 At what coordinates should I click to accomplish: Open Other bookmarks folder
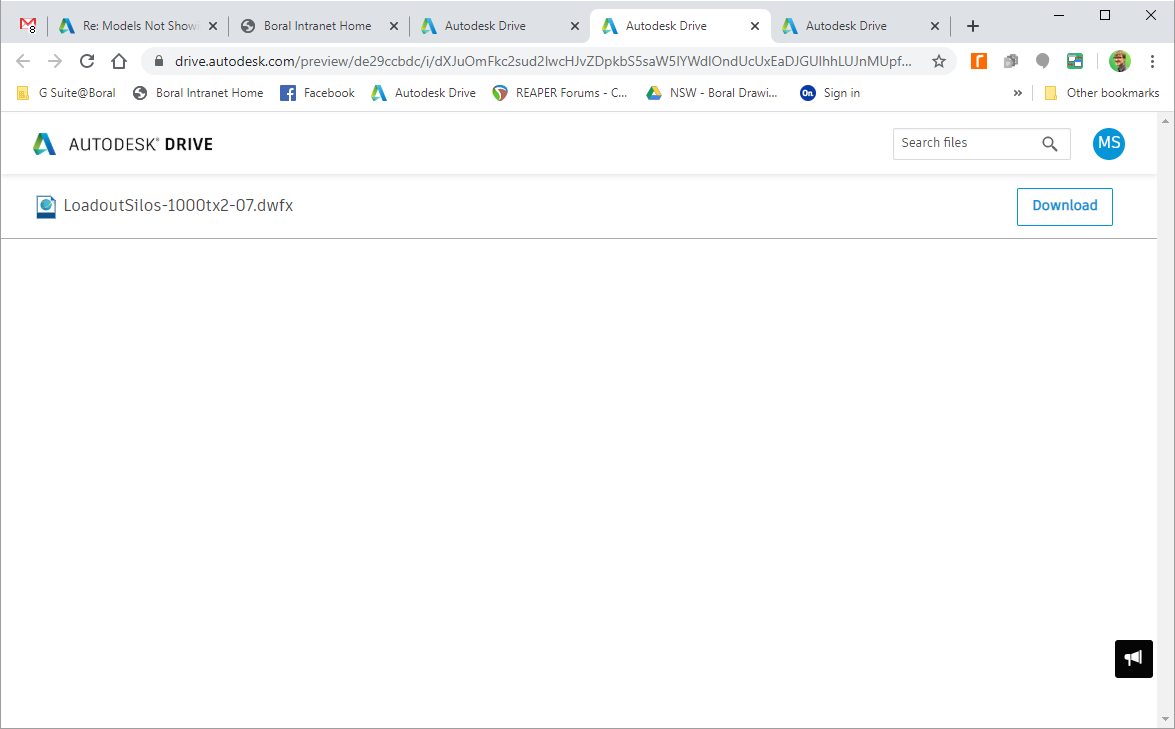1102,93
